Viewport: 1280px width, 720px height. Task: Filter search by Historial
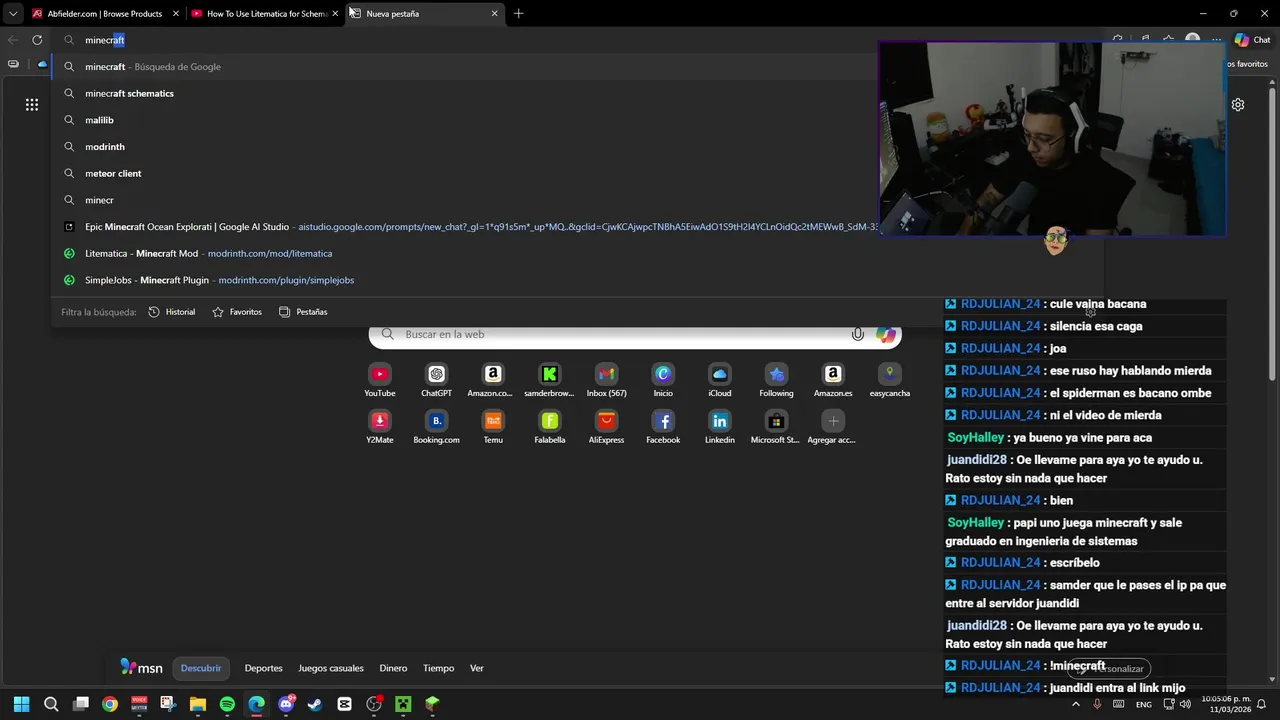pyautogui.click(x=171, y=312)
